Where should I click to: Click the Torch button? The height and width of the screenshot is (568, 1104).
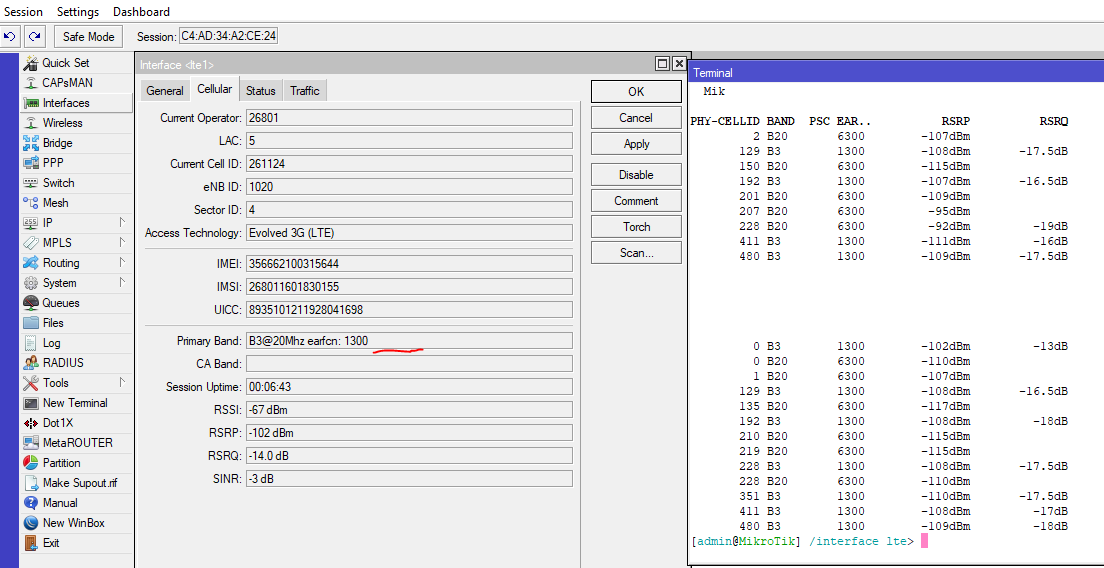[636, 227]
